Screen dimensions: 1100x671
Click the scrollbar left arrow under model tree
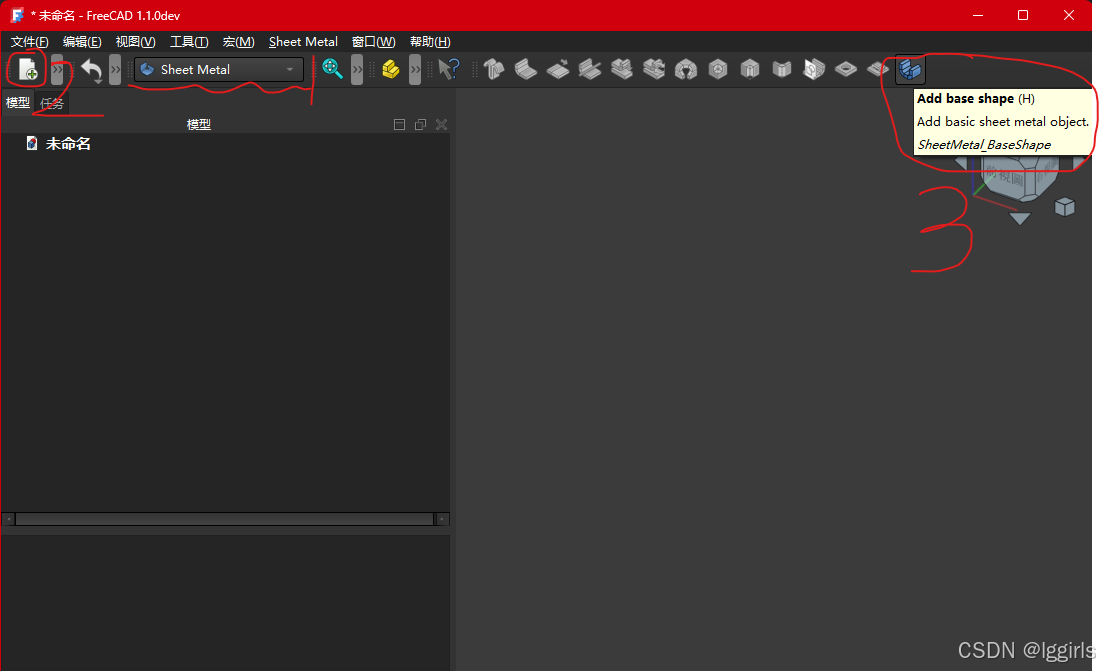pyautogui.click(x=8, y=519)
